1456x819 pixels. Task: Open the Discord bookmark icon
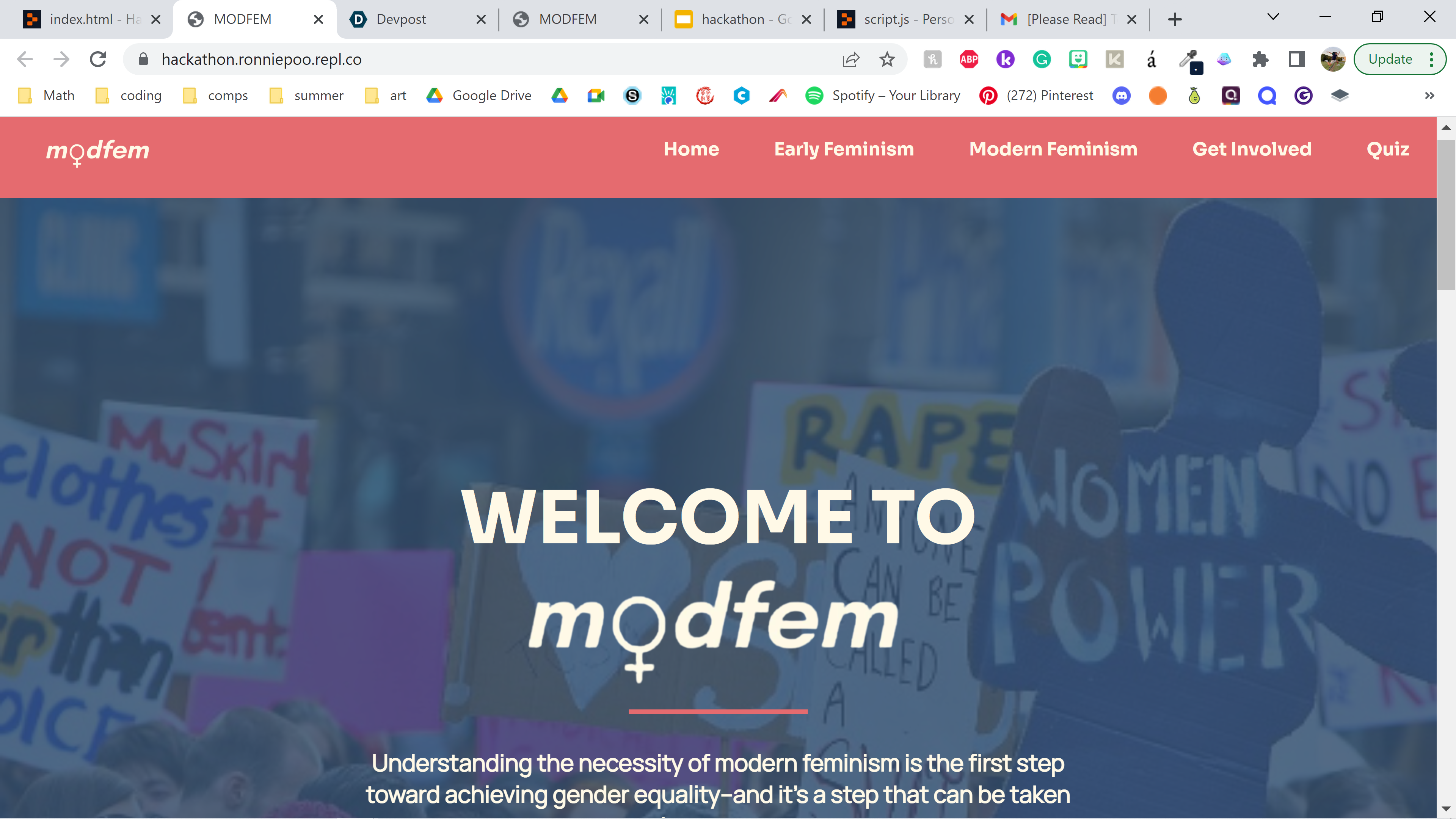click(x=1122, y=96)
